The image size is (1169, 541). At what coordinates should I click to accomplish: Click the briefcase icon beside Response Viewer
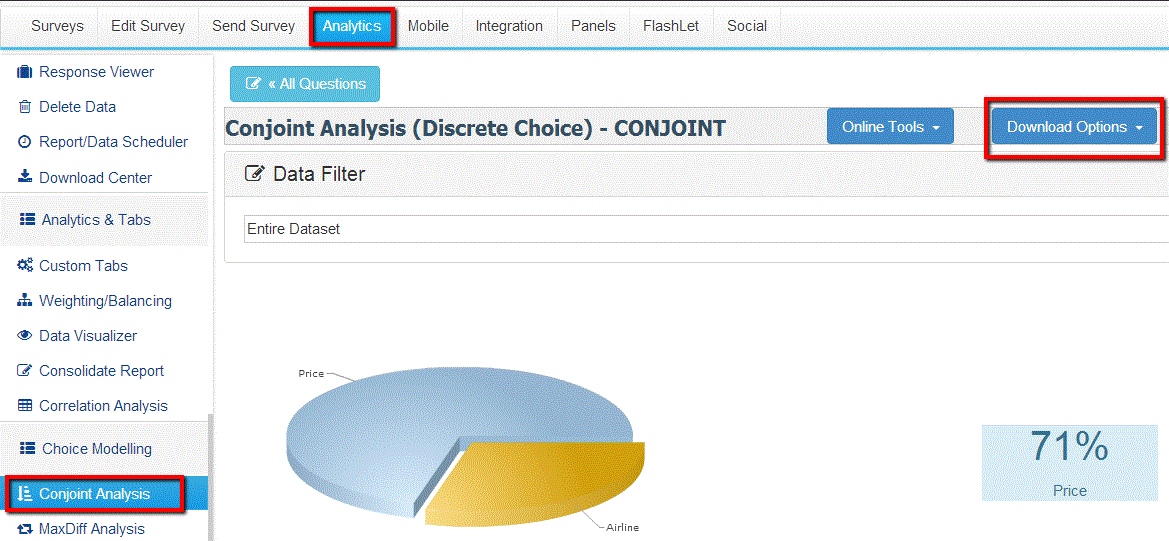point(25,72)
